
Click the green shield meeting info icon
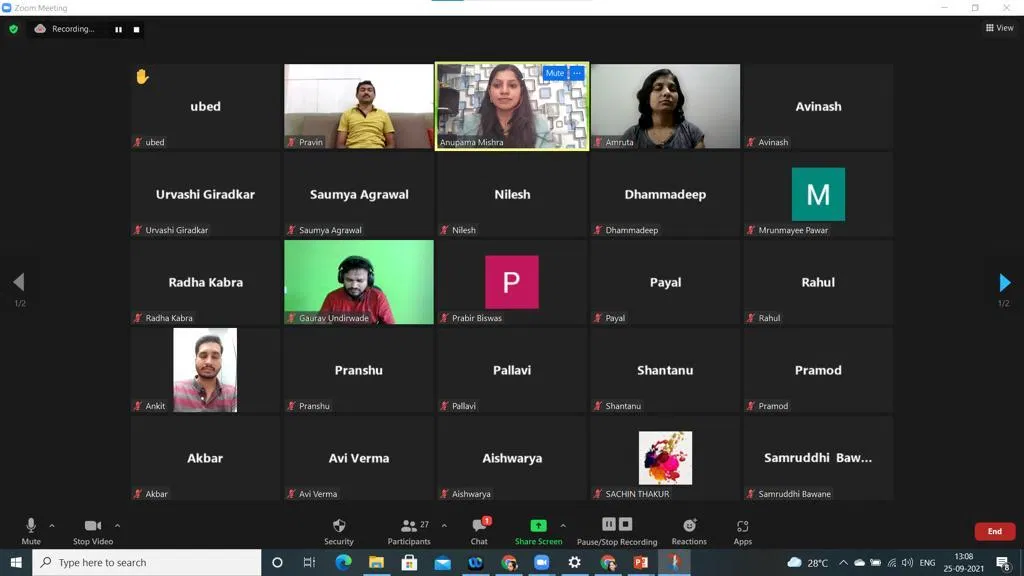pos(13,29)
